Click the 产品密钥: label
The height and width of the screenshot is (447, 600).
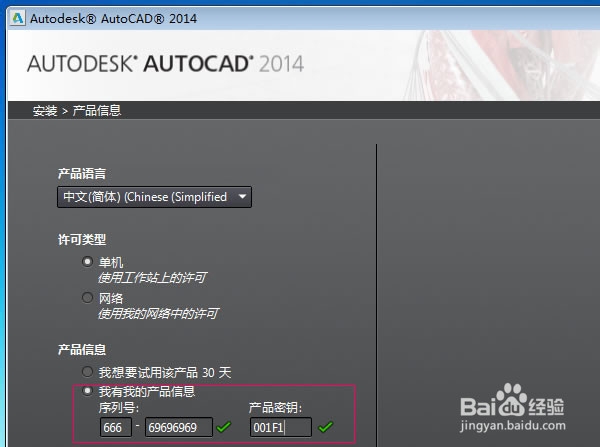click(276, 408)
